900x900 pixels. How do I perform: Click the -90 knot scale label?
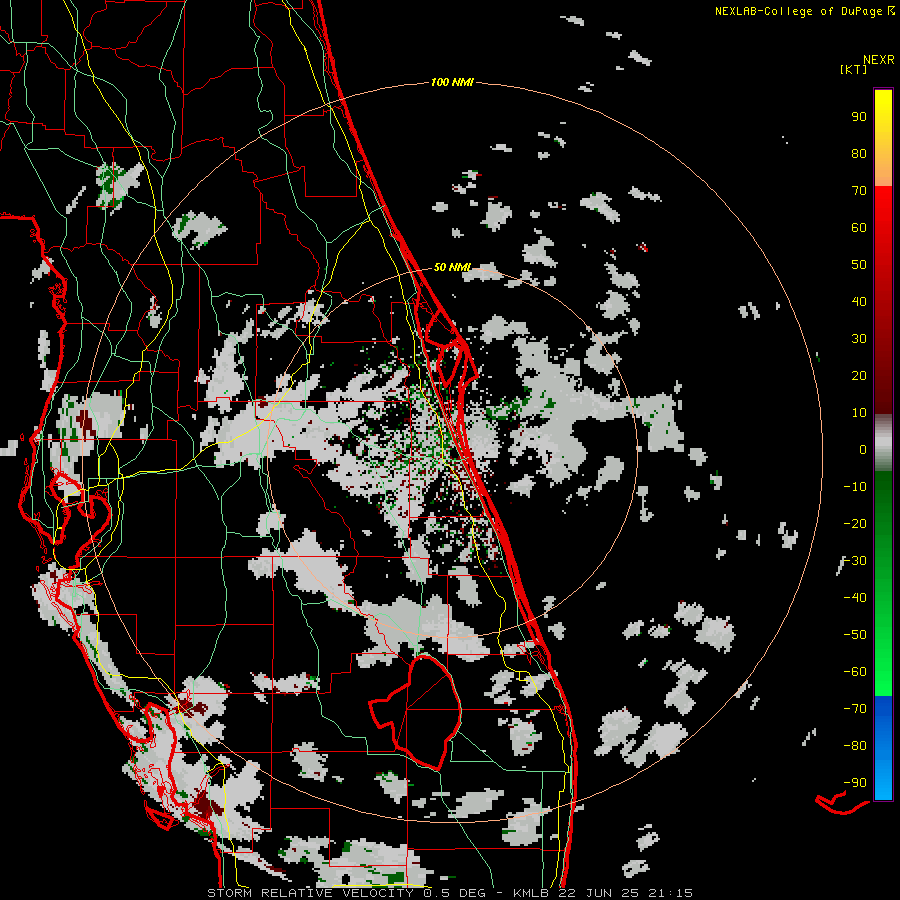[855, 783]
